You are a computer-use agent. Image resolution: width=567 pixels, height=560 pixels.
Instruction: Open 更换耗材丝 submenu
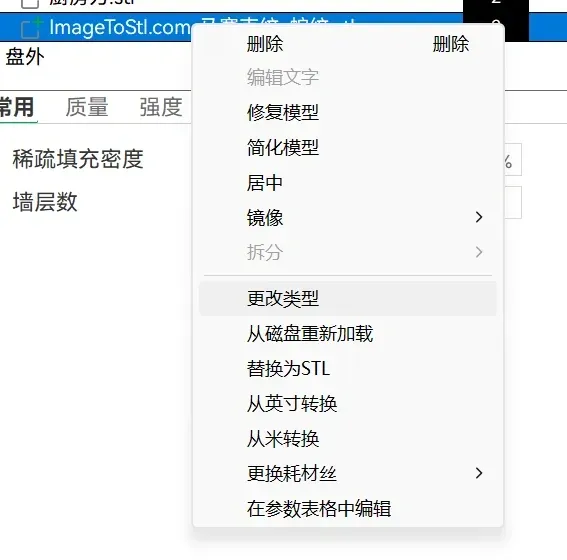(x=348, y=473)
